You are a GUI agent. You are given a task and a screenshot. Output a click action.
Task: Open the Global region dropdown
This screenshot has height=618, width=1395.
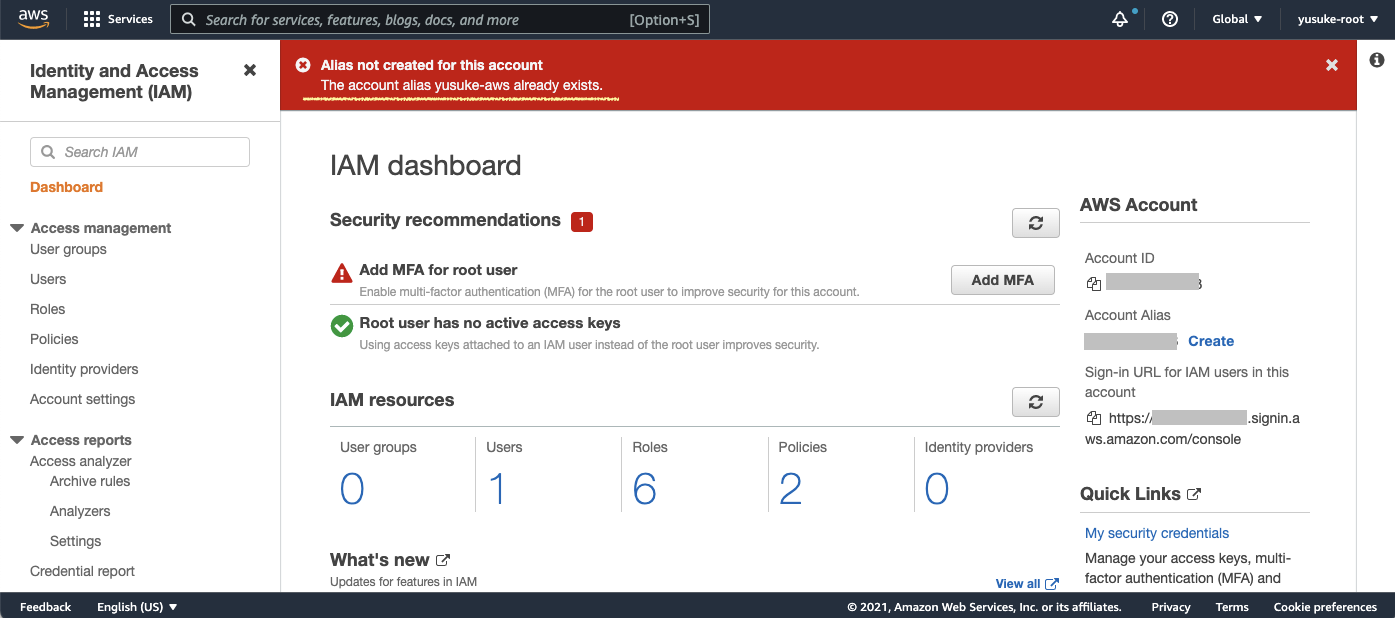[1237, 19]
